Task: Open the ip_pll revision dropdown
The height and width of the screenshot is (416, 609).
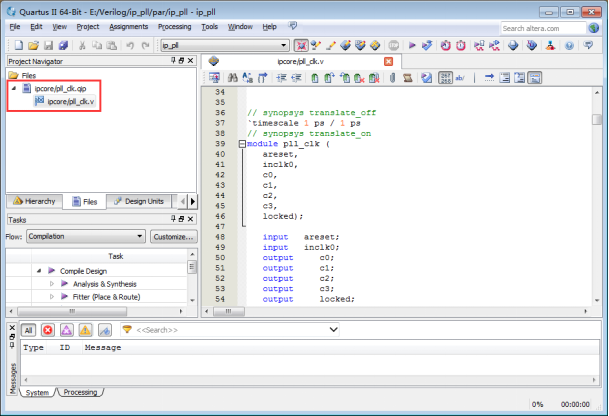Action: coord(284,45)
